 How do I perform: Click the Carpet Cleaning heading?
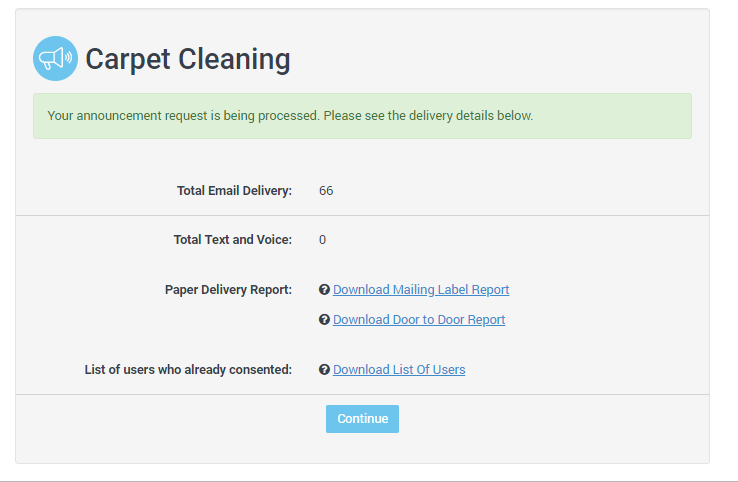188,60
